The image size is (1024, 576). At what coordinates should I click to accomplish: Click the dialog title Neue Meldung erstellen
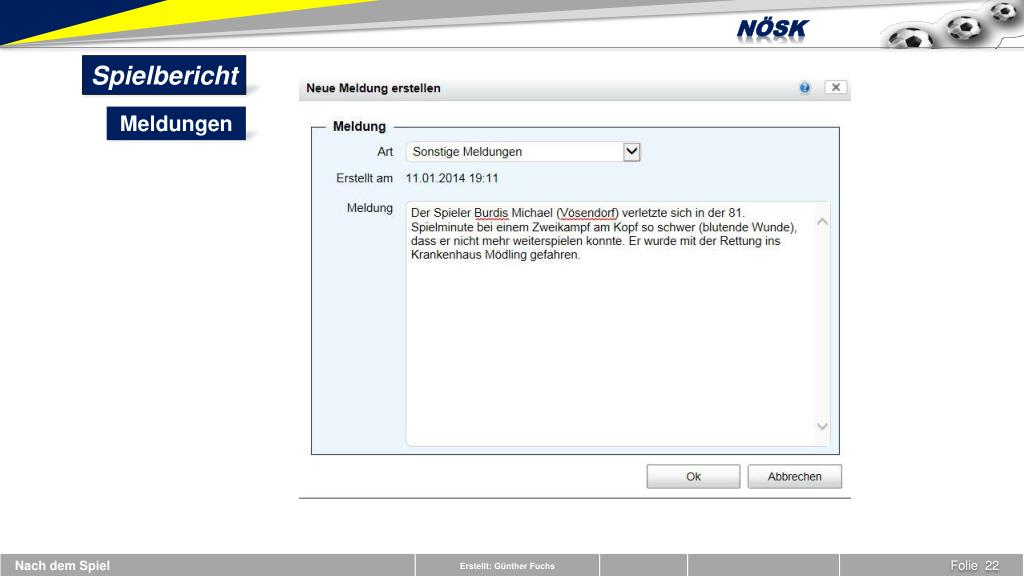pos(373,88)
